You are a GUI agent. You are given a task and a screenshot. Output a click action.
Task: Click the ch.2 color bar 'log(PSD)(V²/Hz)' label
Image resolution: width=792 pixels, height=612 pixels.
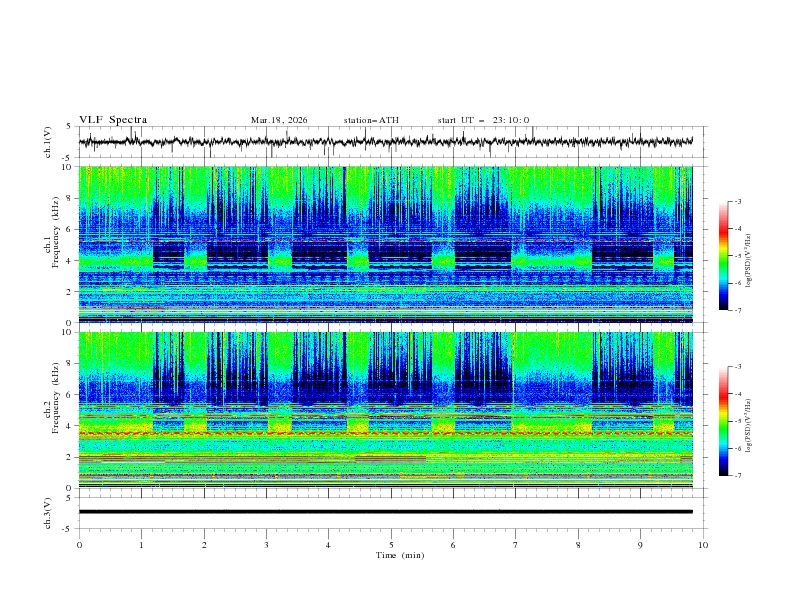tap(748, 426)
